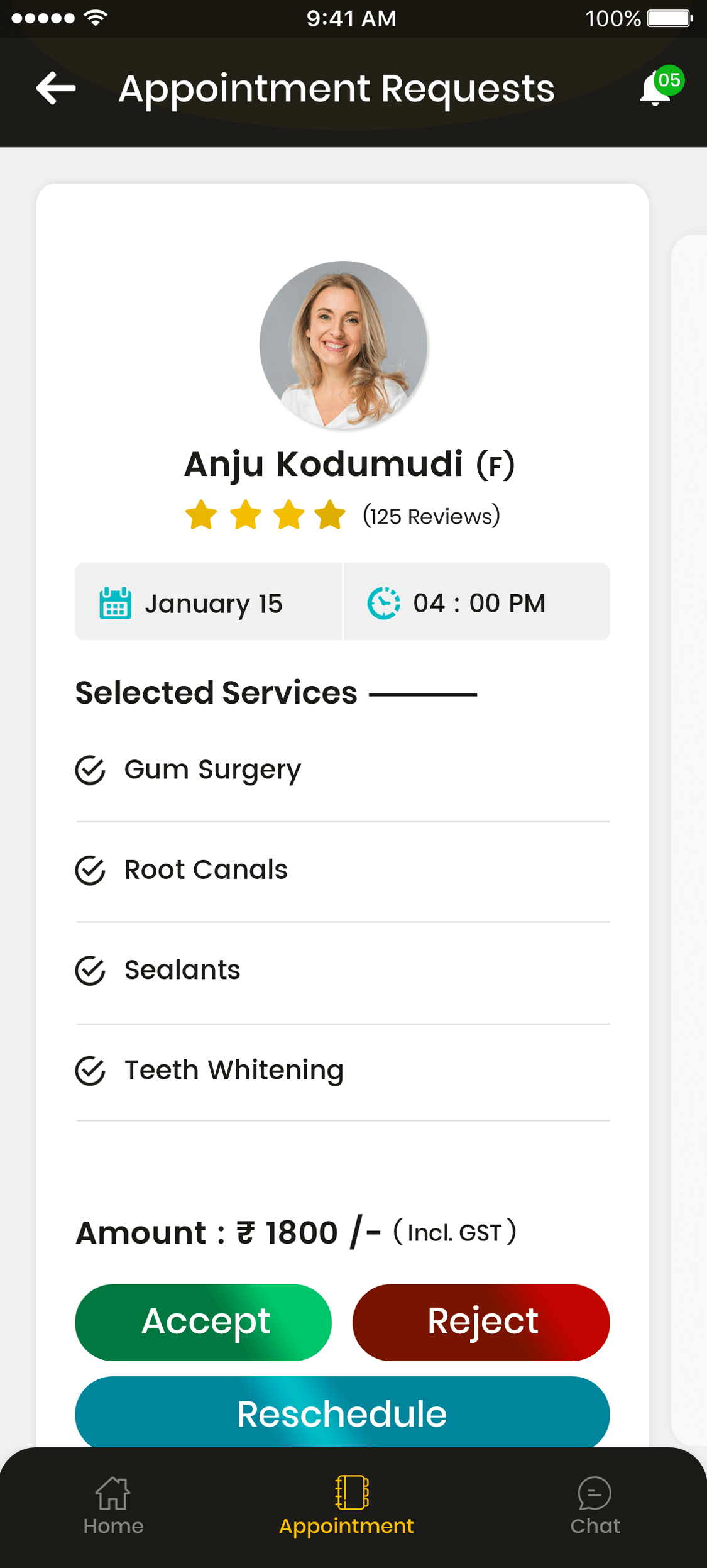The height and width of the screenshot is (1568, 707).
Task: Toggle the Gum Surgery checkmark
Action: tap(90, 770)
